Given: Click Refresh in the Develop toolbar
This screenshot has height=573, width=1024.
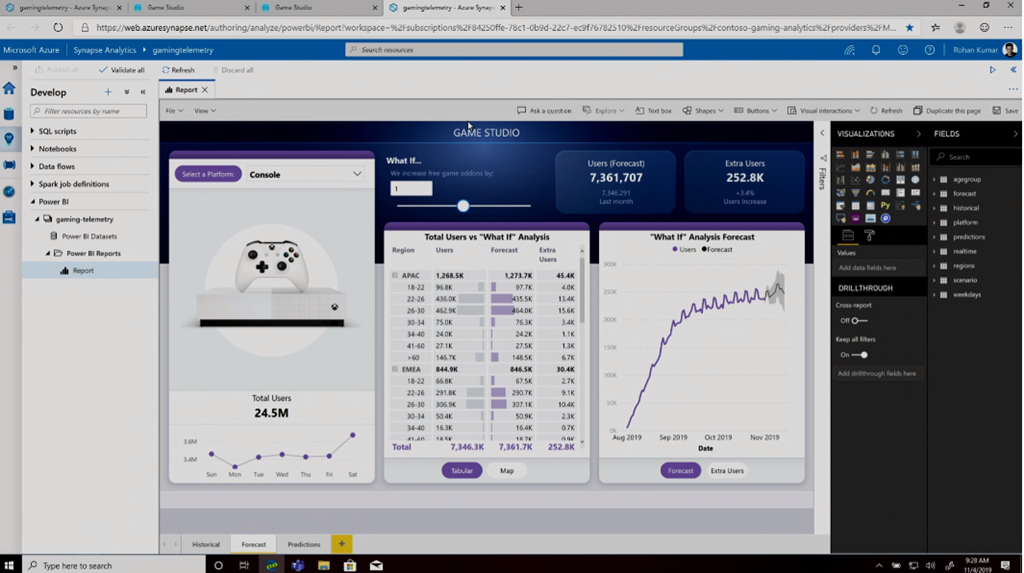Looking at the screenshot, I should pyautogui.click(x=178, y=70).
